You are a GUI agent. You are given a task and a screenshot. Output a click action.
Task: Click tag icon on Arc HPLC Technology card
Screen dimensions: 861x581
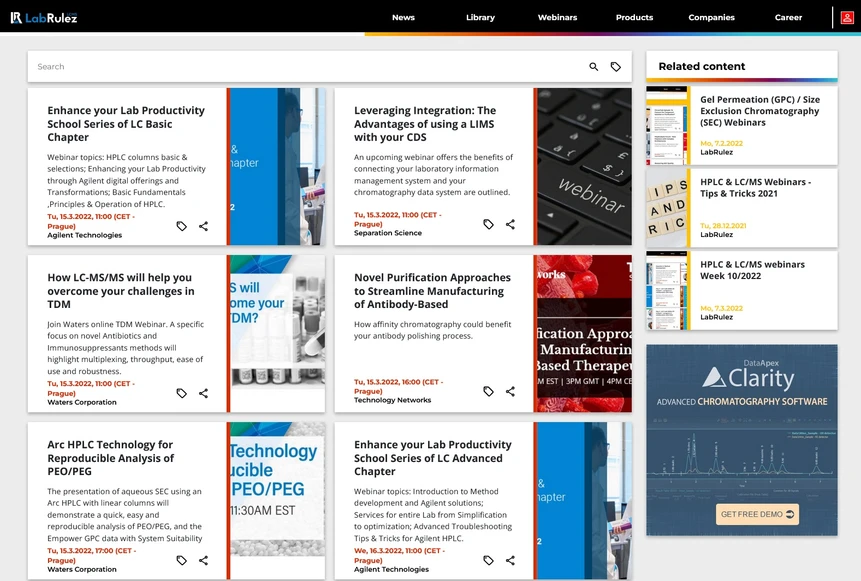click(182, 560)
